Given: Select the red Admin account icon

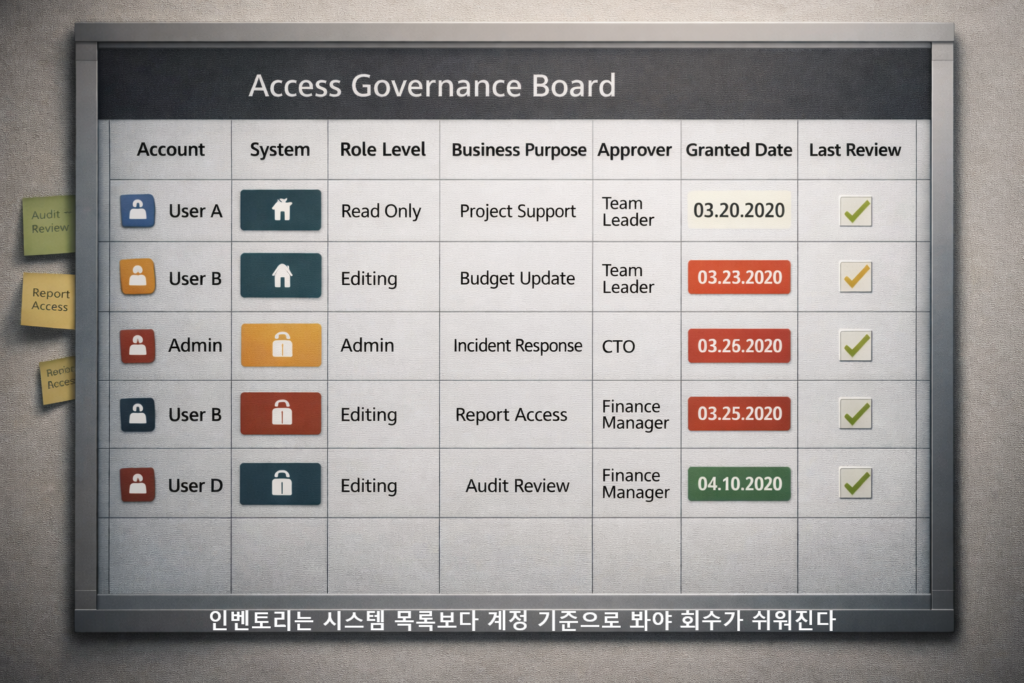Looking at the screenshot, I should click(x=137, y=345).
